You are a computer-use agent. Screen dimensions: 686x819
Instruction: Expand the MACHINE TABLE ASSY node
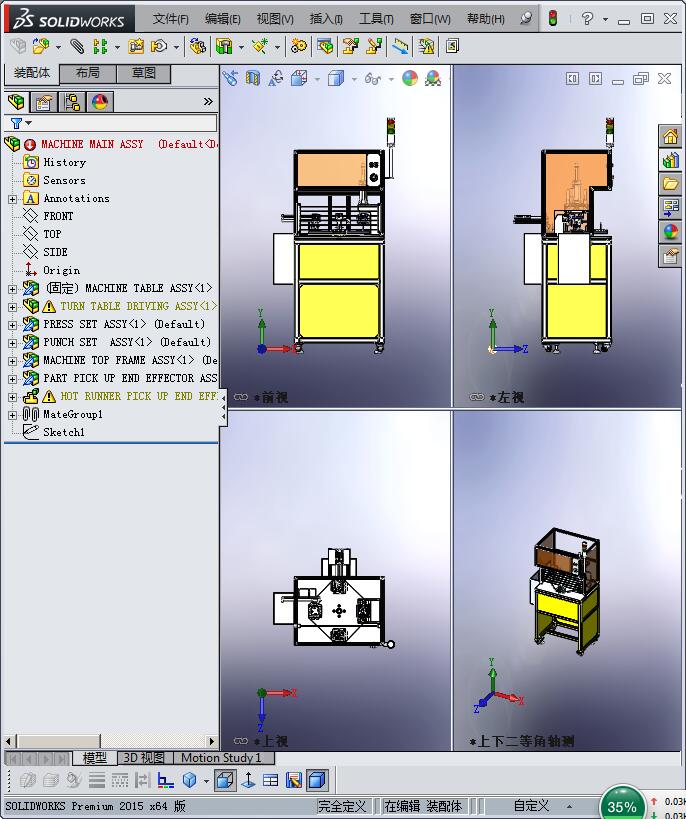12,288
